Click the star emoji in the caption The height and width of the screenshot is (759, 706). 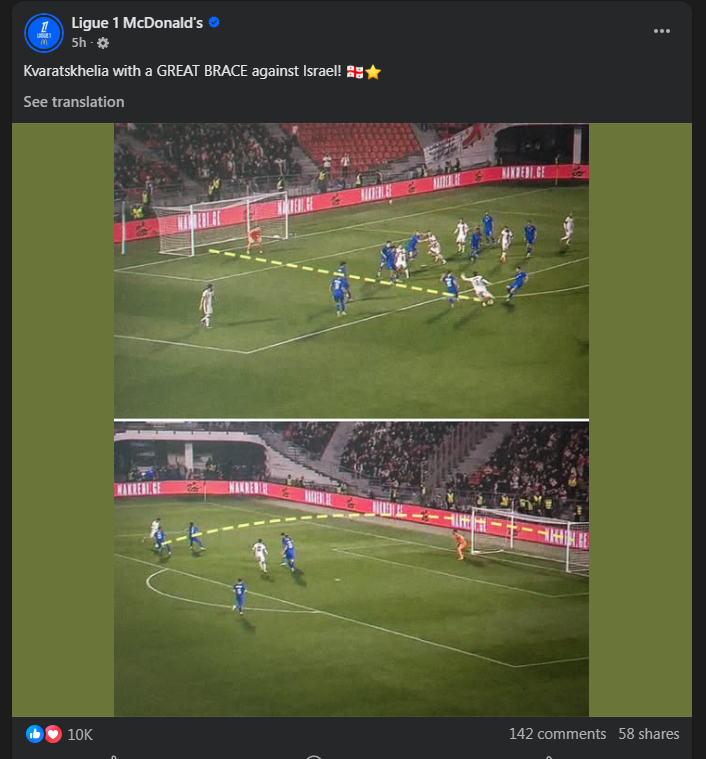373,72
